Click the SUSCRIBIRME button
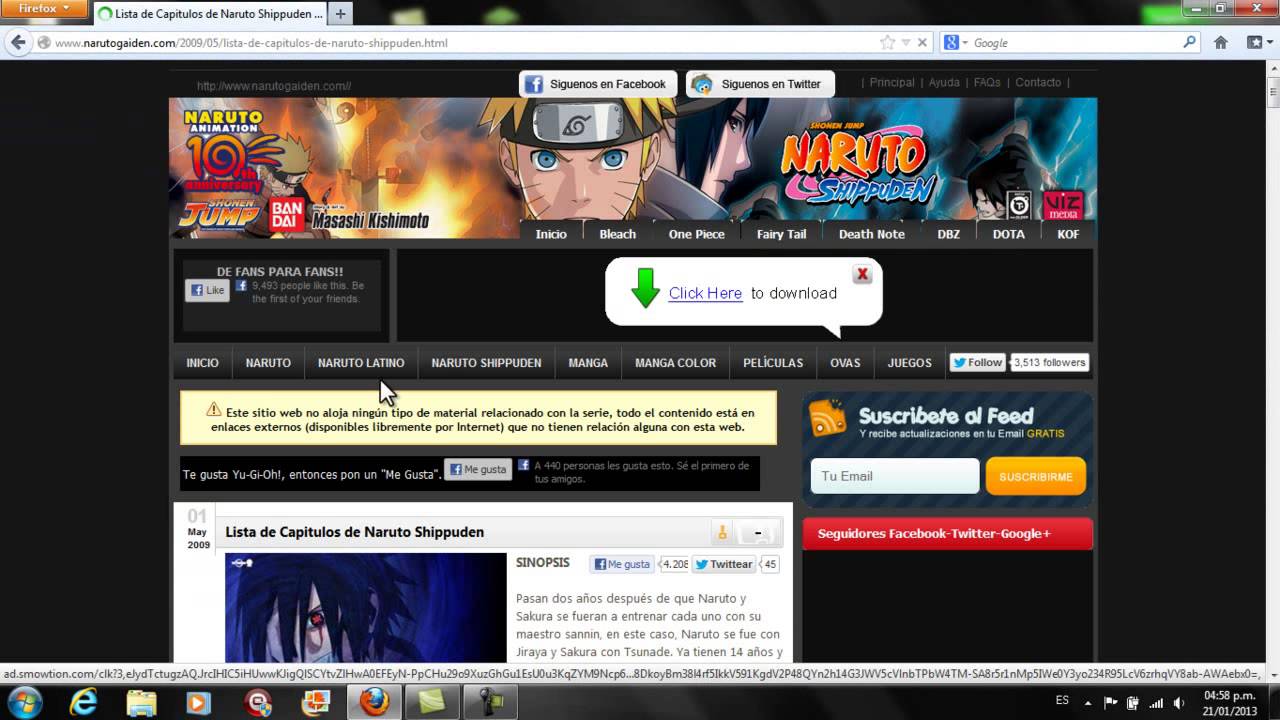This screenshot has height=720, width=1280. pos(1036,477)
